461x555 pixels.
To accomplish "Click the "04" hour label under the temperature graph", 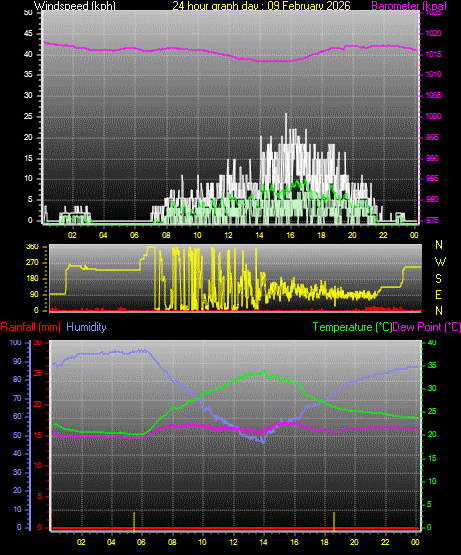I will click(x=111, y=542).
